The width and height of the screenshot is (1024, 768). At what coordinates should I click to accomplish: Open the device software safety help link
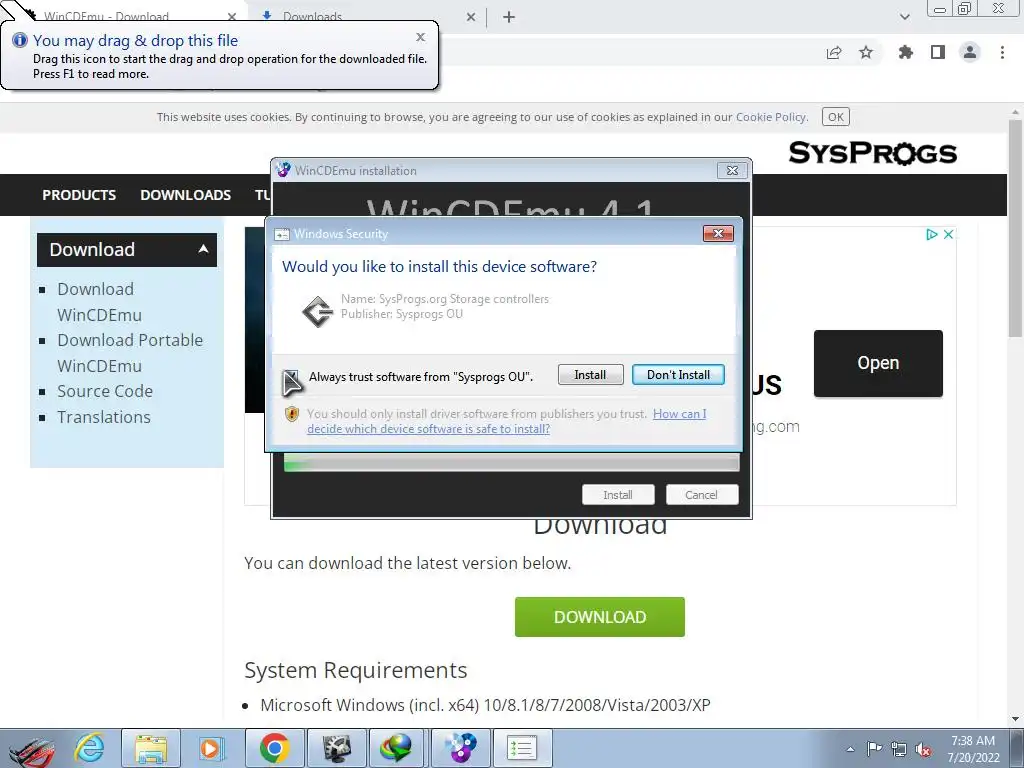click(506, 421)
